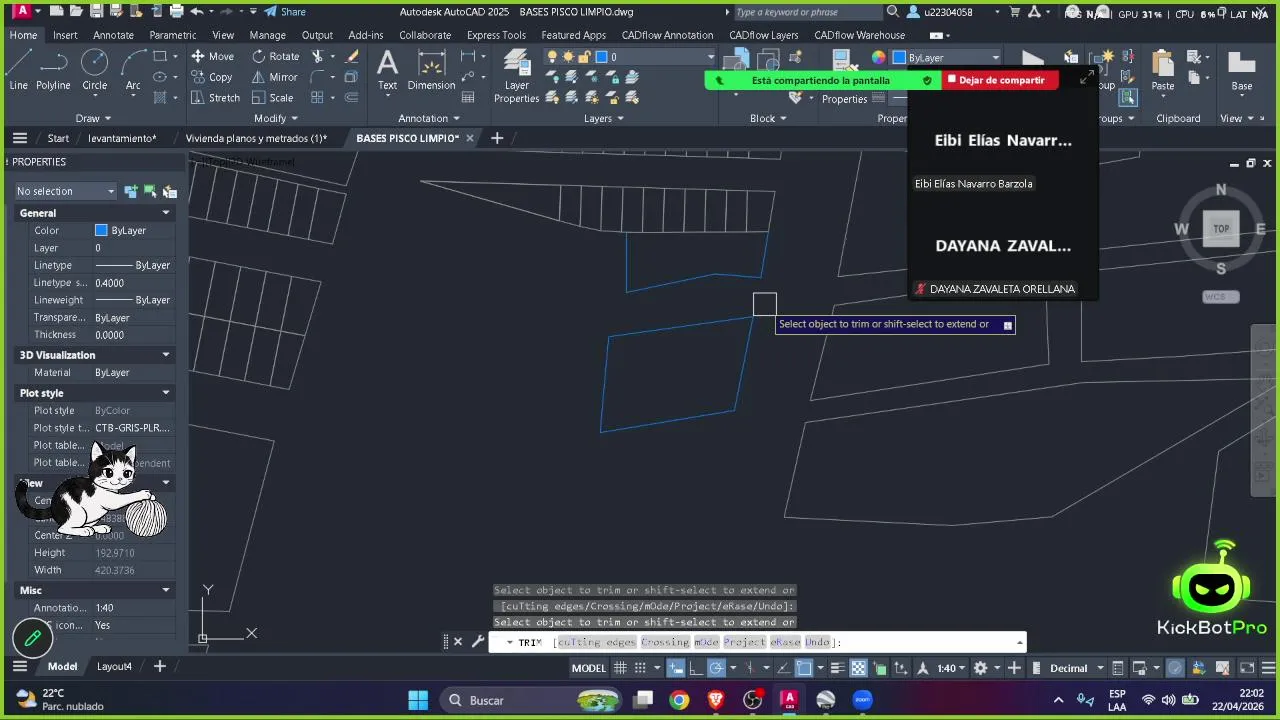Expand the Layers panel dropdown
The image size is (1280, 720).
tap(604, 118)
